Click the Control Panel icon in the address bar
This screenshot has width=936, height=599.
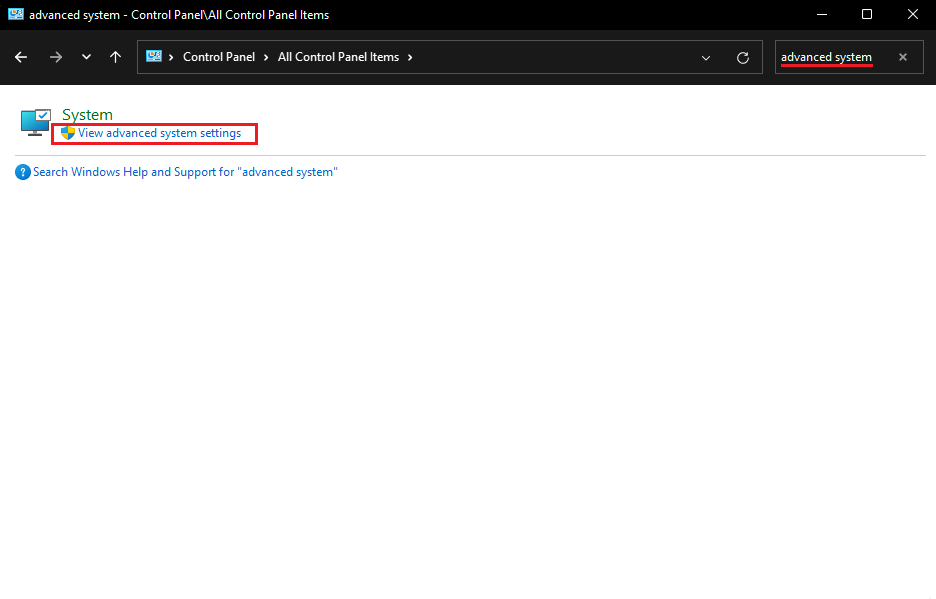point(154,57)
